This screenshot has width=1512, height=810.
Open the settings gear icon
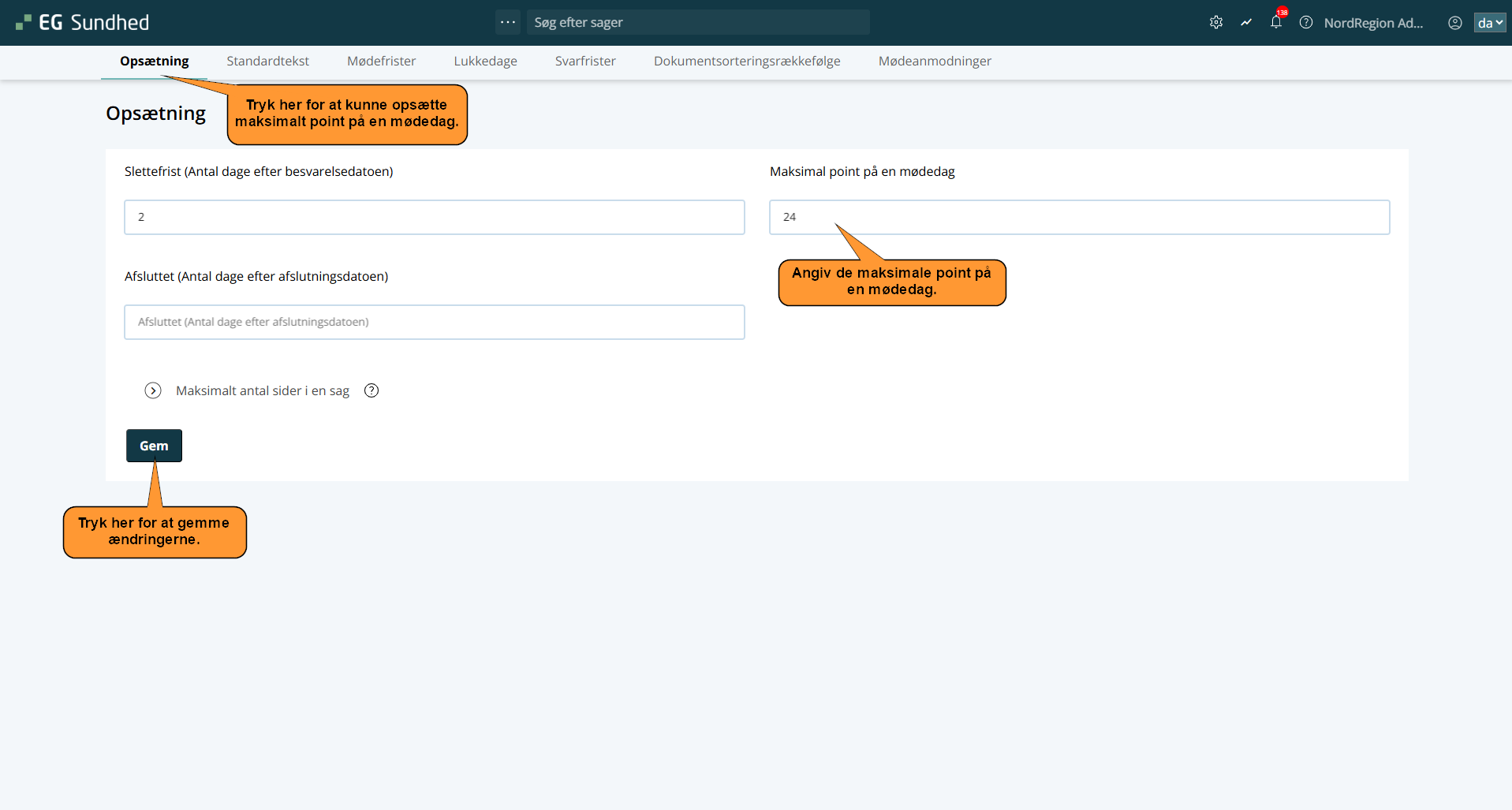coord(1216,23)
